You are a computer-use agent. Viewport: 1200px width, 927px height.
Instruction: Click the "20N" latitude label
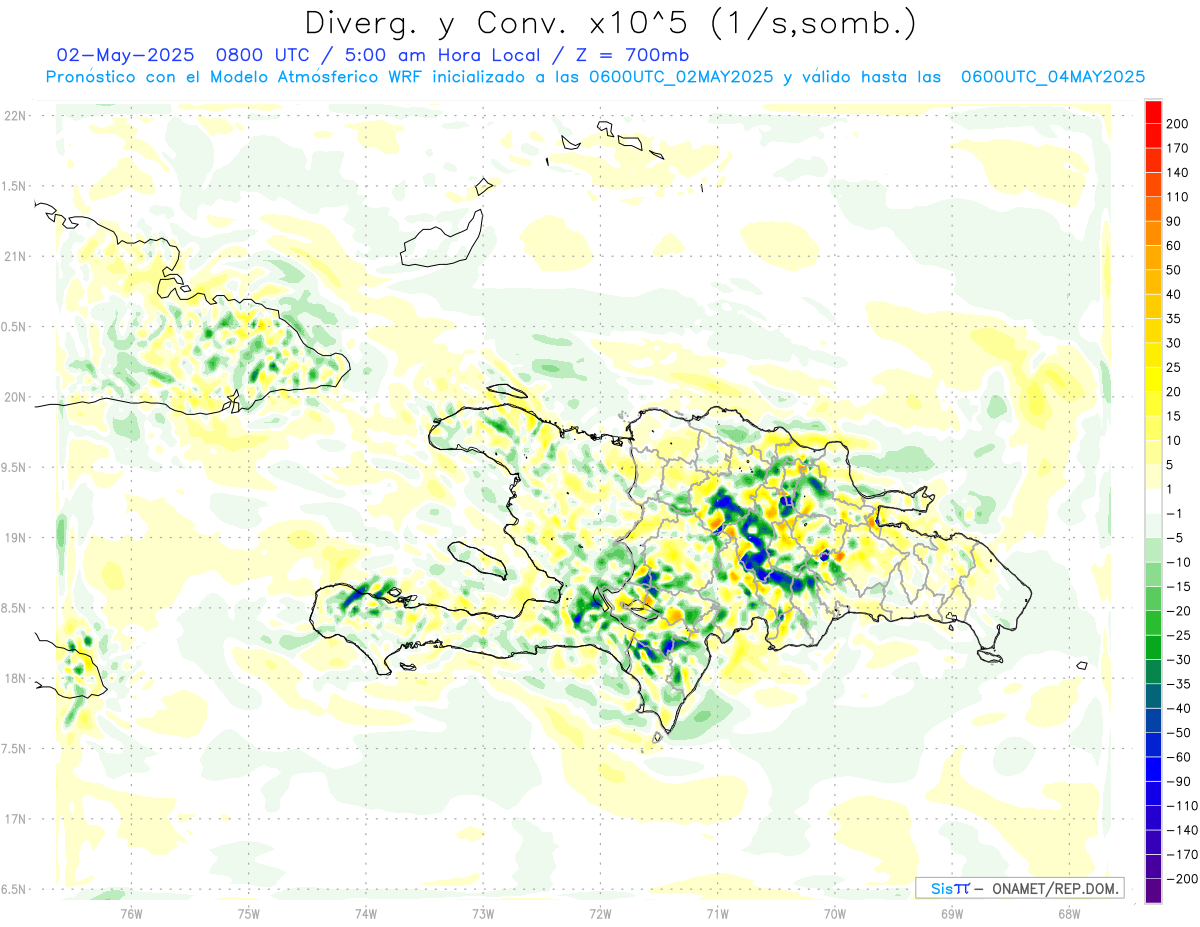point(15,397)
